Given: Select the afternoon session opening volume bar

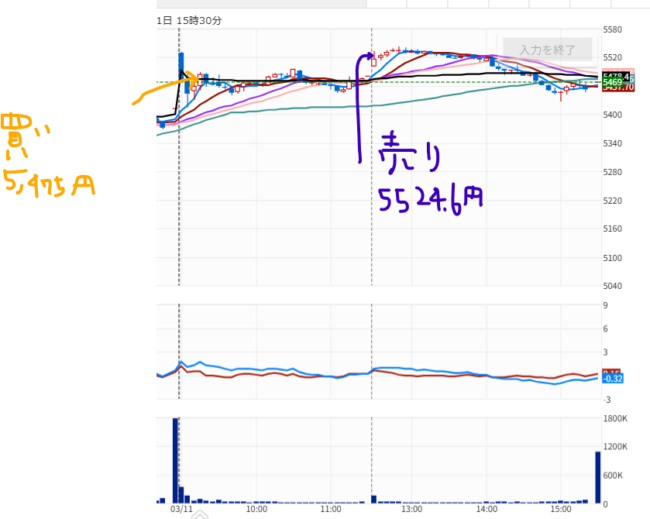Looking at the screenshot, I should tap(372, 498).
